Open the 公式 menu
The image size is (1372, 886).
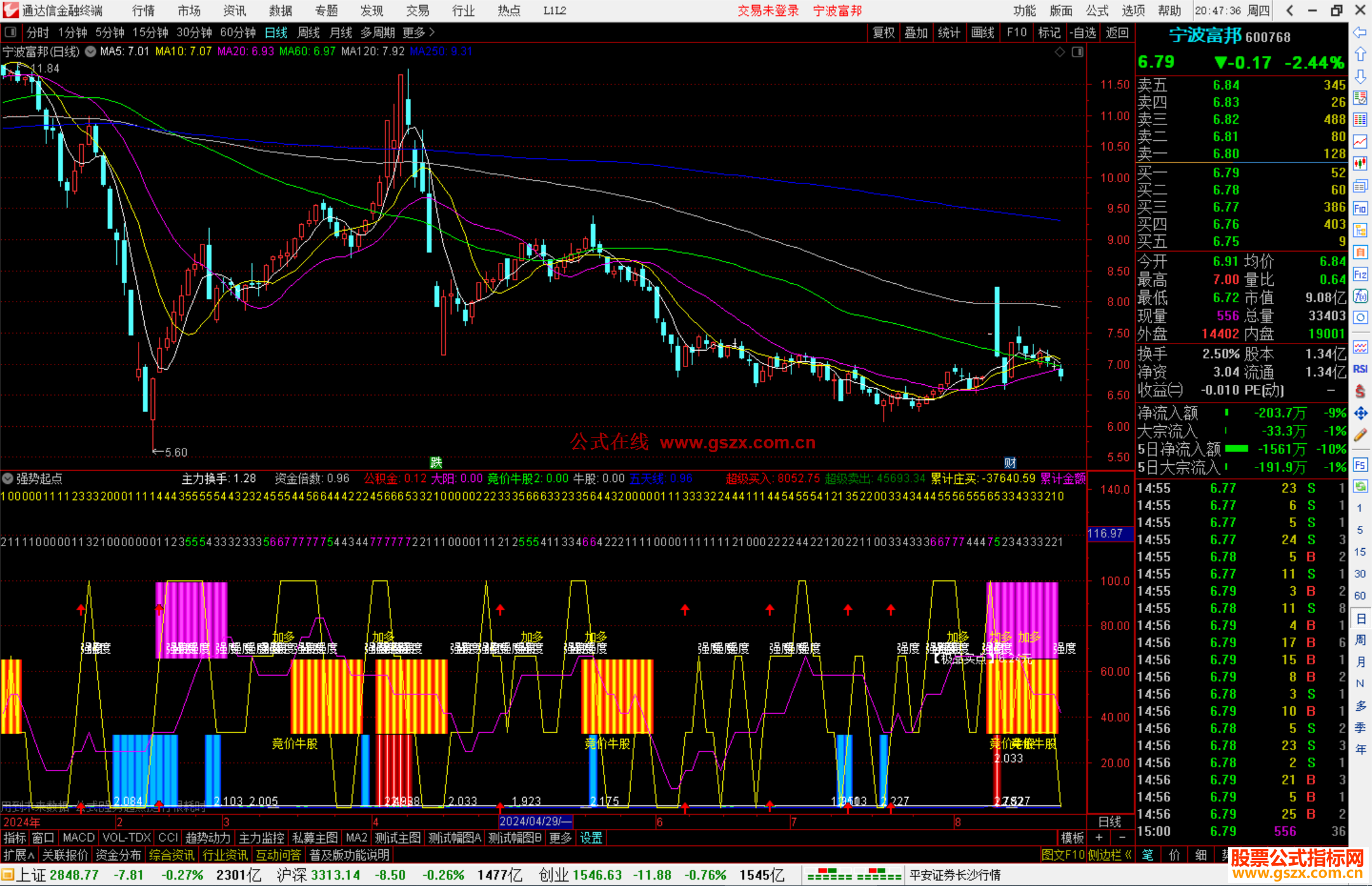coord(1097,11)
